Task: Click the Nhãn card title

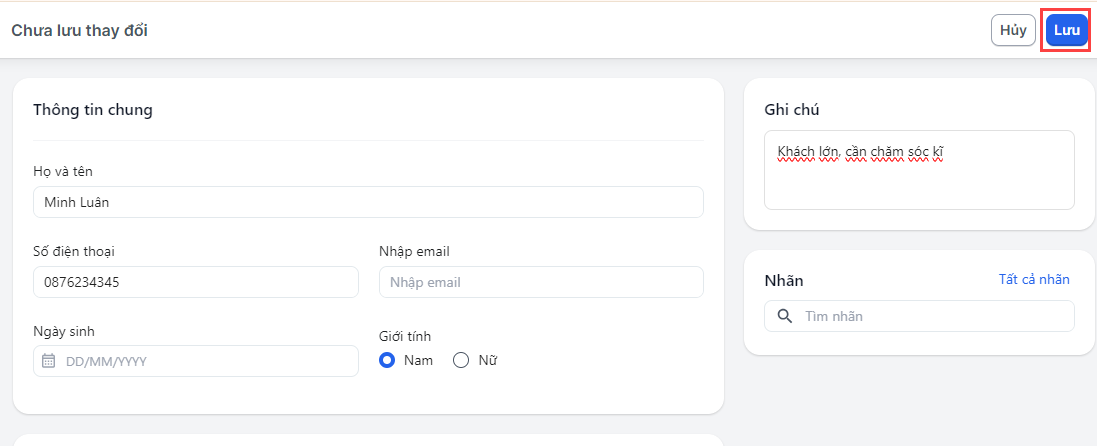Action: coord(784,280)
